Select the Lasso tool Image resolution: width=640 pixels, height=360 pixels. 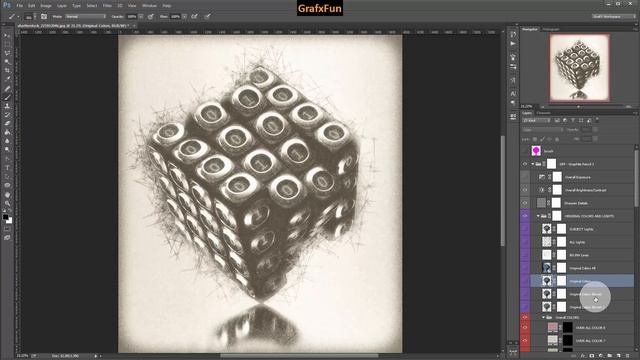click(x=7, y=53)
